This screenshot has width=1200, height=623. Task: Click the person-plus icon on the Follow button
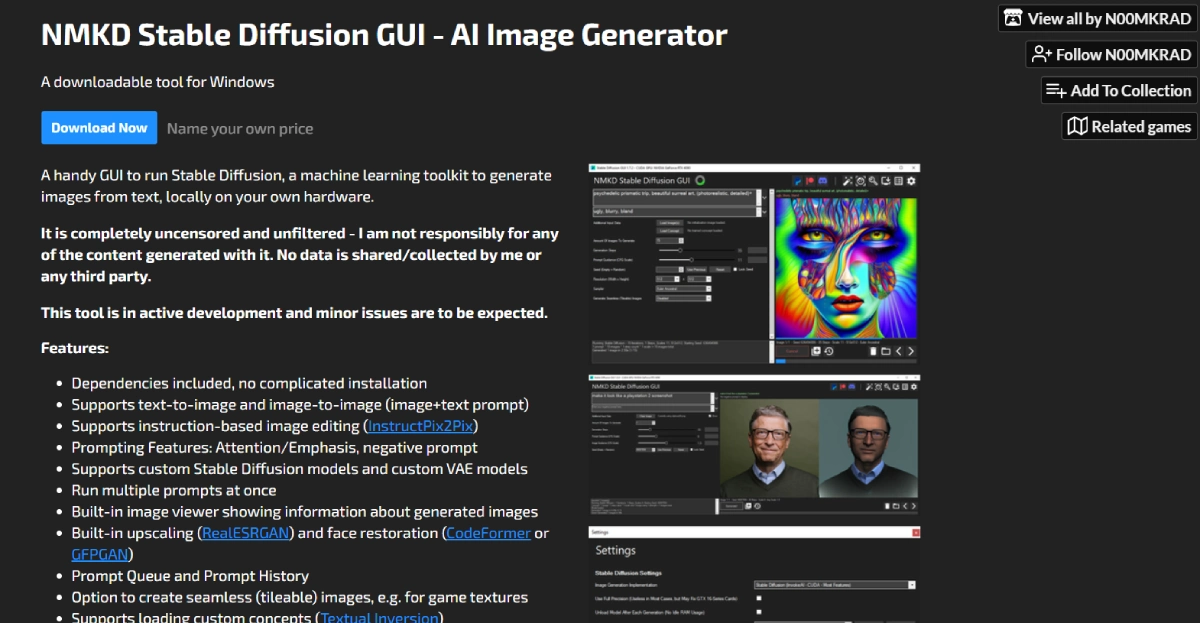point(1042,54)
